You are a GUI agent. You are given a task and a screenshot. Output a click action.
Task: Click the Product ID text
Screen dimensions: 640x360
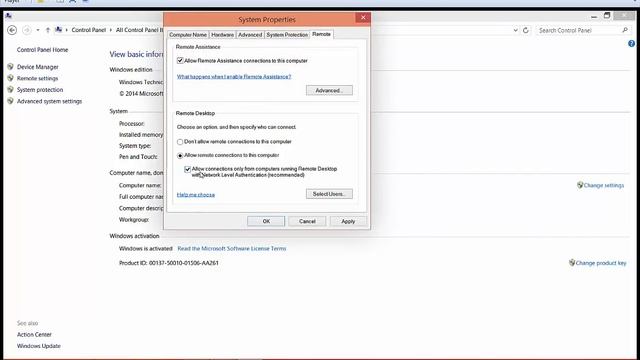pos(169,263)
